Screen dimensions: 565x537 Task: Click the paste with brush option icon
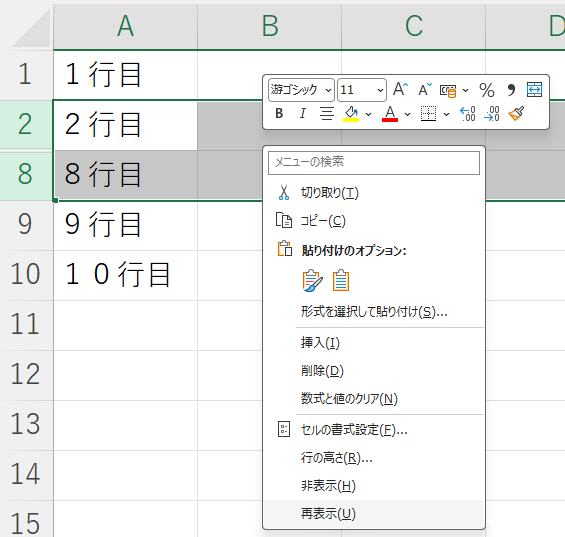pos(313,280)
